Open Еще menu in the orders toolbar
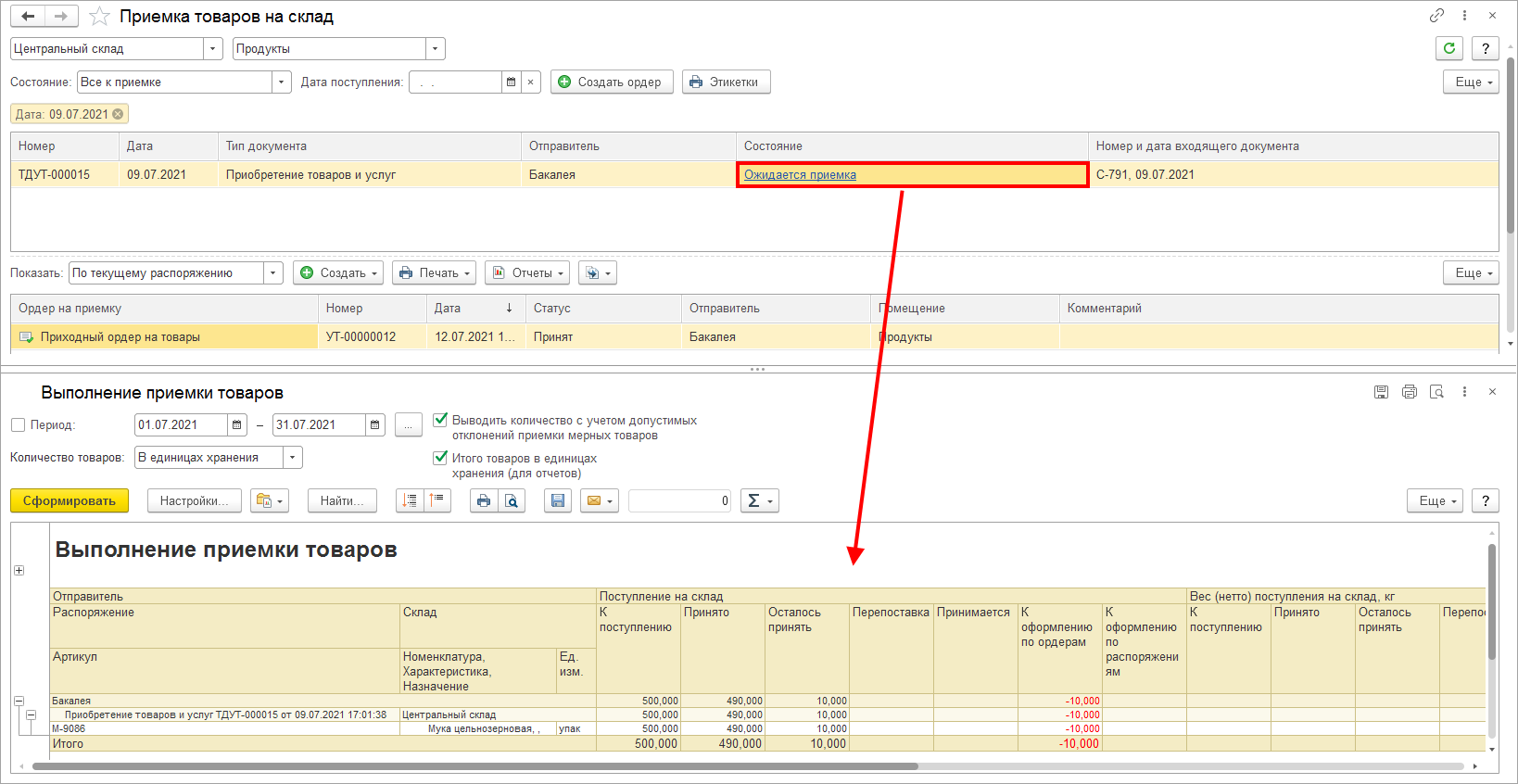The height and width of the screenshot is (784, 1518). [x=1471, y=272]
